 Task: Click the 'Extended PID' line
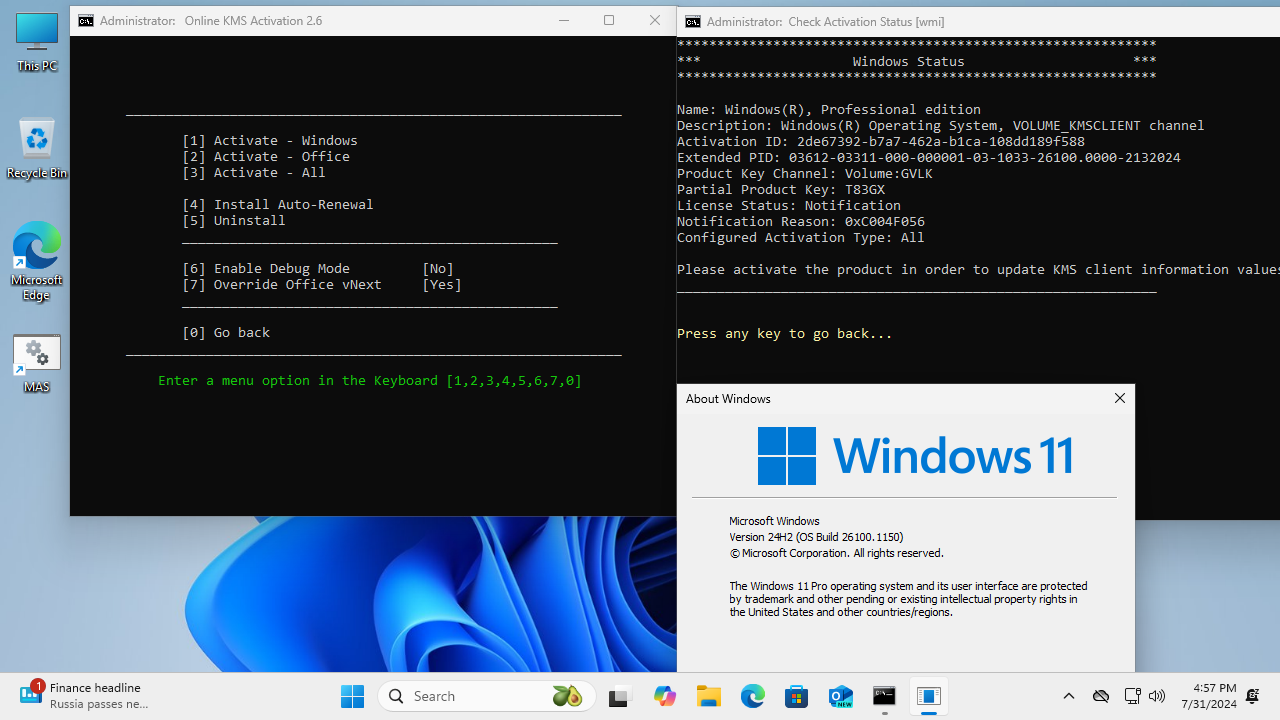[x=929, y=158]
